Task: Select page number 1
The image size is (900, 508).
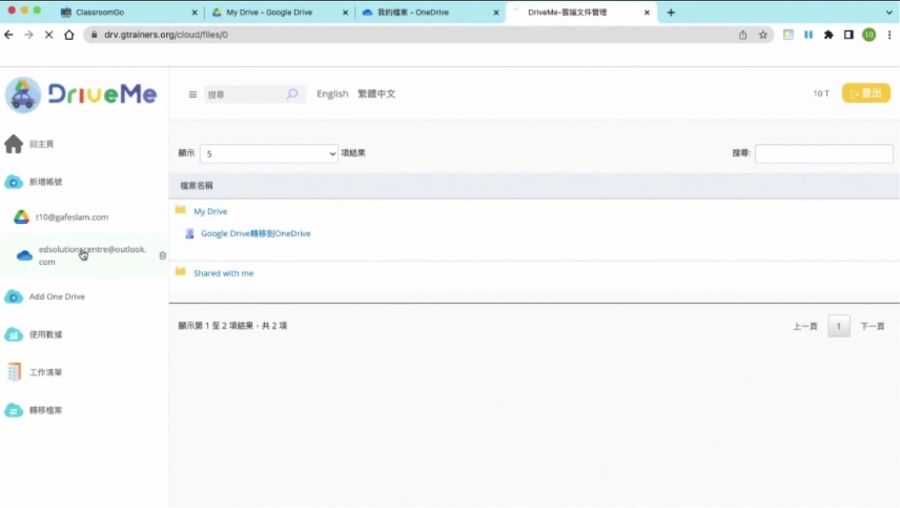Action: pyautogui.click(x=839, y=326)
